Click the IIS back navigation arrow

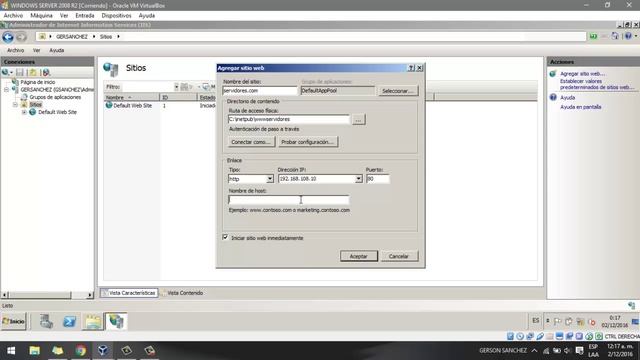(8, 37)
